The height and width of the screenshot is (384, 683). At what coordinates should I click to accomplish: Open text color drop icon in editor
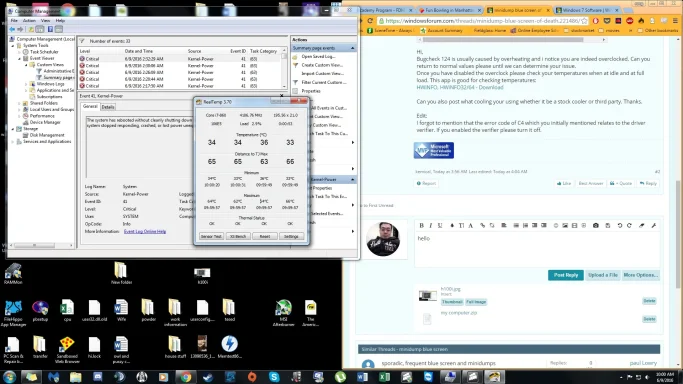pyautogui.click(x=452, y=226)
